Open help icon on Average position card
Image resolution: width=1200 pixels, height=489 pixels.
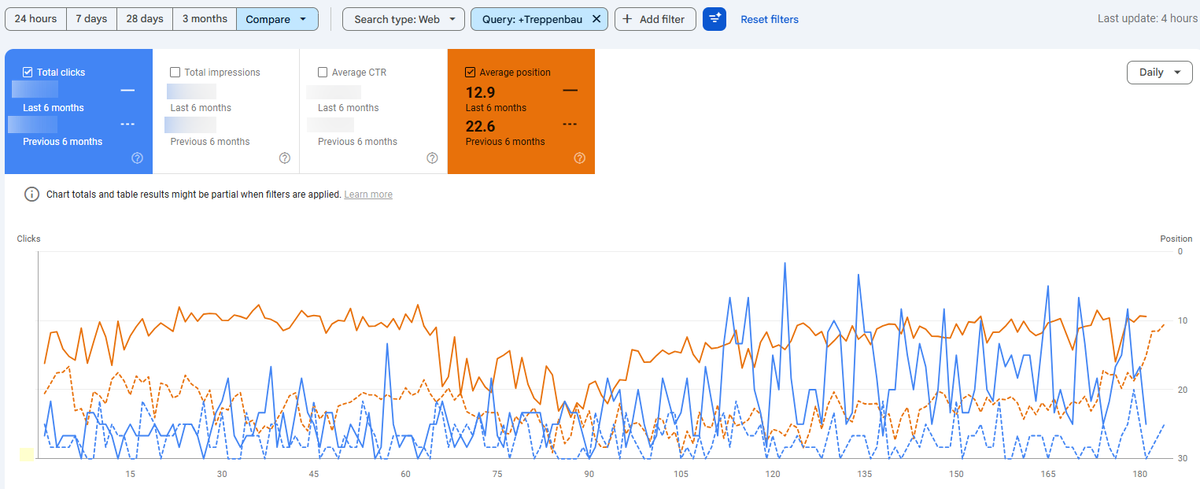coord(580,158)
